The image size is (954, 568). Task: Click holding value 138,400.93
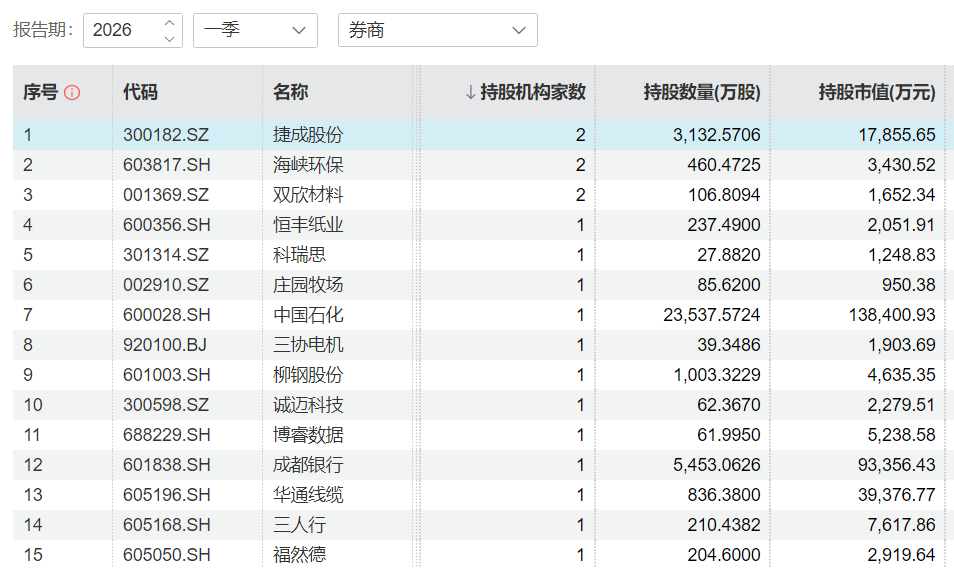pyautogui.click(x=892, y=315)
